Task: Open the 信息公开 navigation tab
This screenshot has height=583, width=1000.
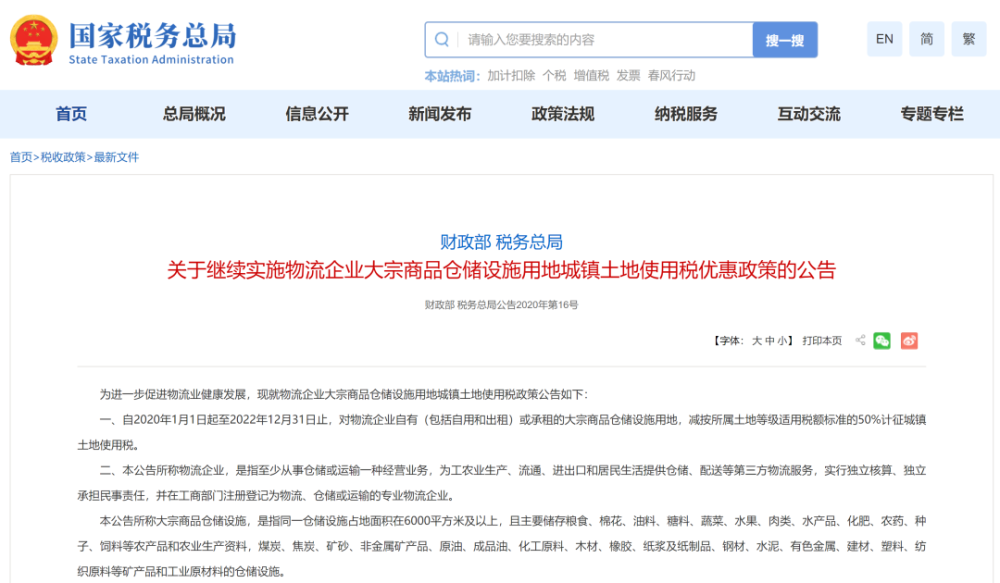Action: click(317, 114)
